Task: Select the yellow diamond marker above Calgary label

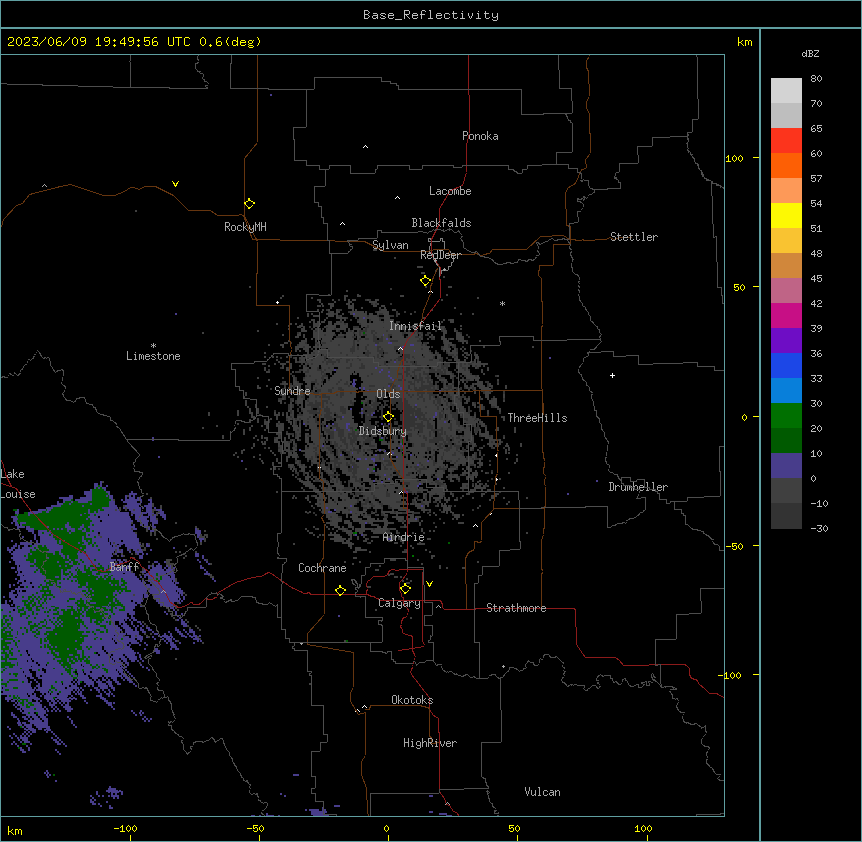Action: [405, 589]
